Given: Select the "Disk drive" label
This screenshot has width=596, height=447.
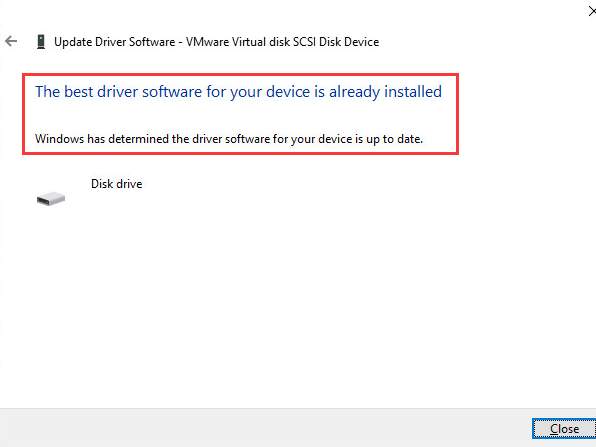Looking at the screenshot, I should tap(117, 184).
